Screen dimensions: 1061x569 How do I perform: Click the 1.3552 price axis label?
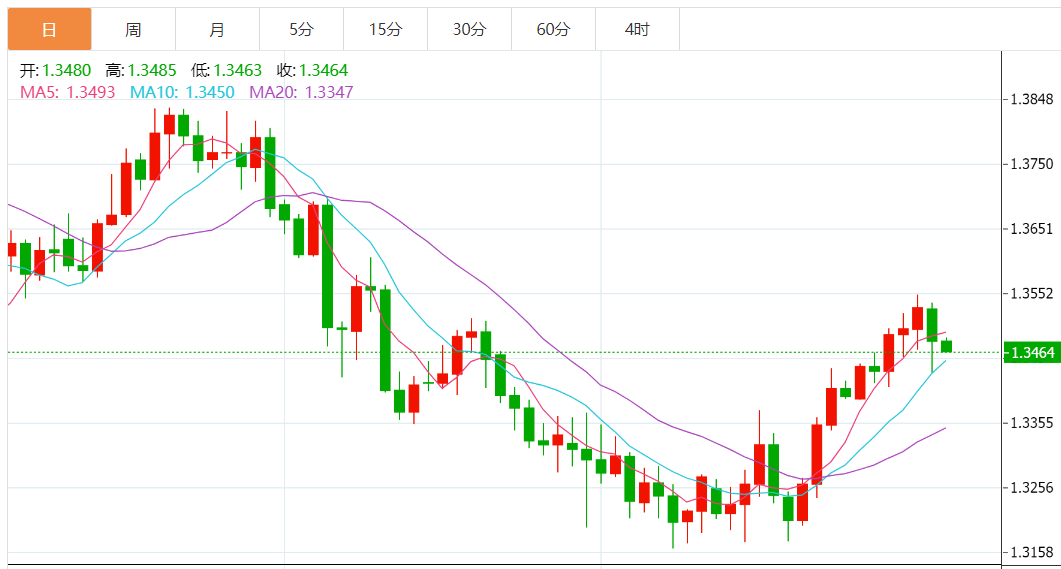(x=1032, y=293)
